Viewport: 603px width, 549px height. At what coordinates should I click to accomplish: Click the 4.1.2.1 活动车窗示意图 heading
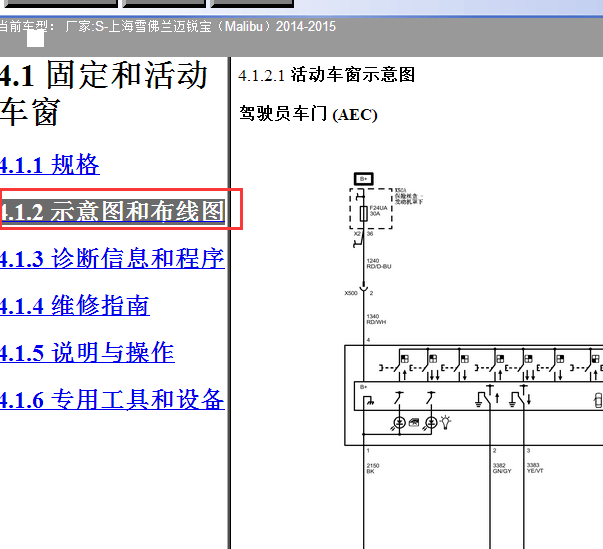[326, 75]
